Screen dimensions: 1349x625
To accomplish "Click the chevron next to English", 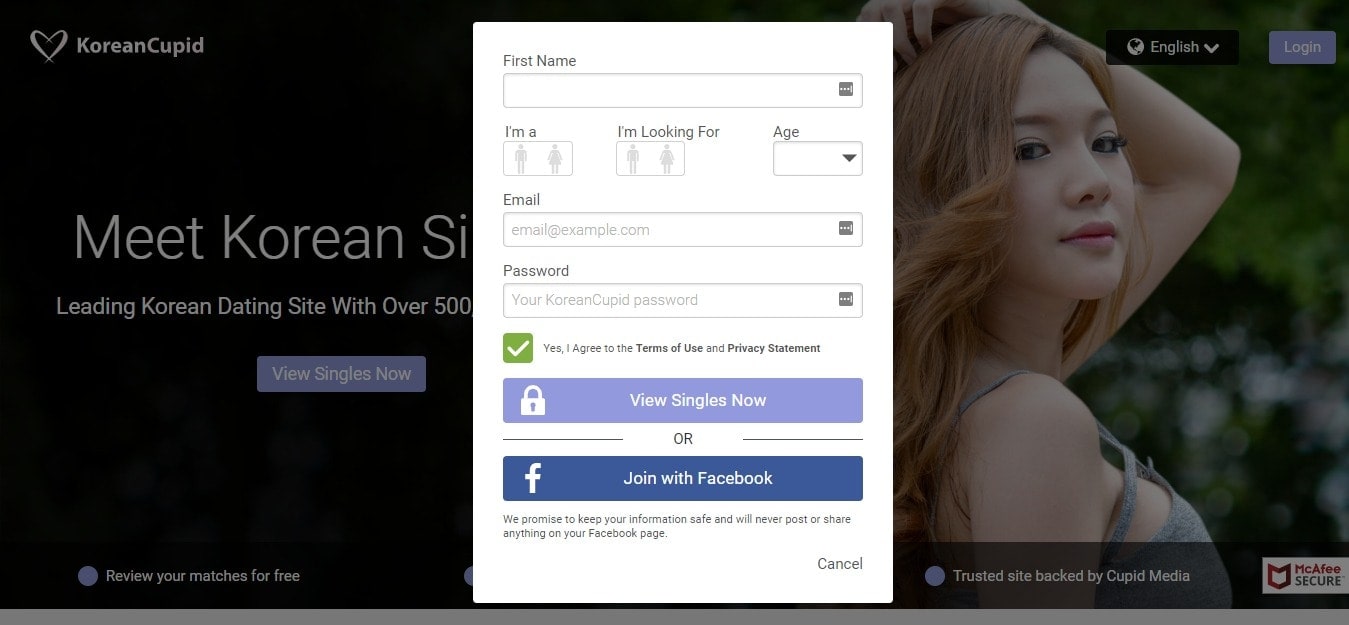I will [x=1212, y=47].
